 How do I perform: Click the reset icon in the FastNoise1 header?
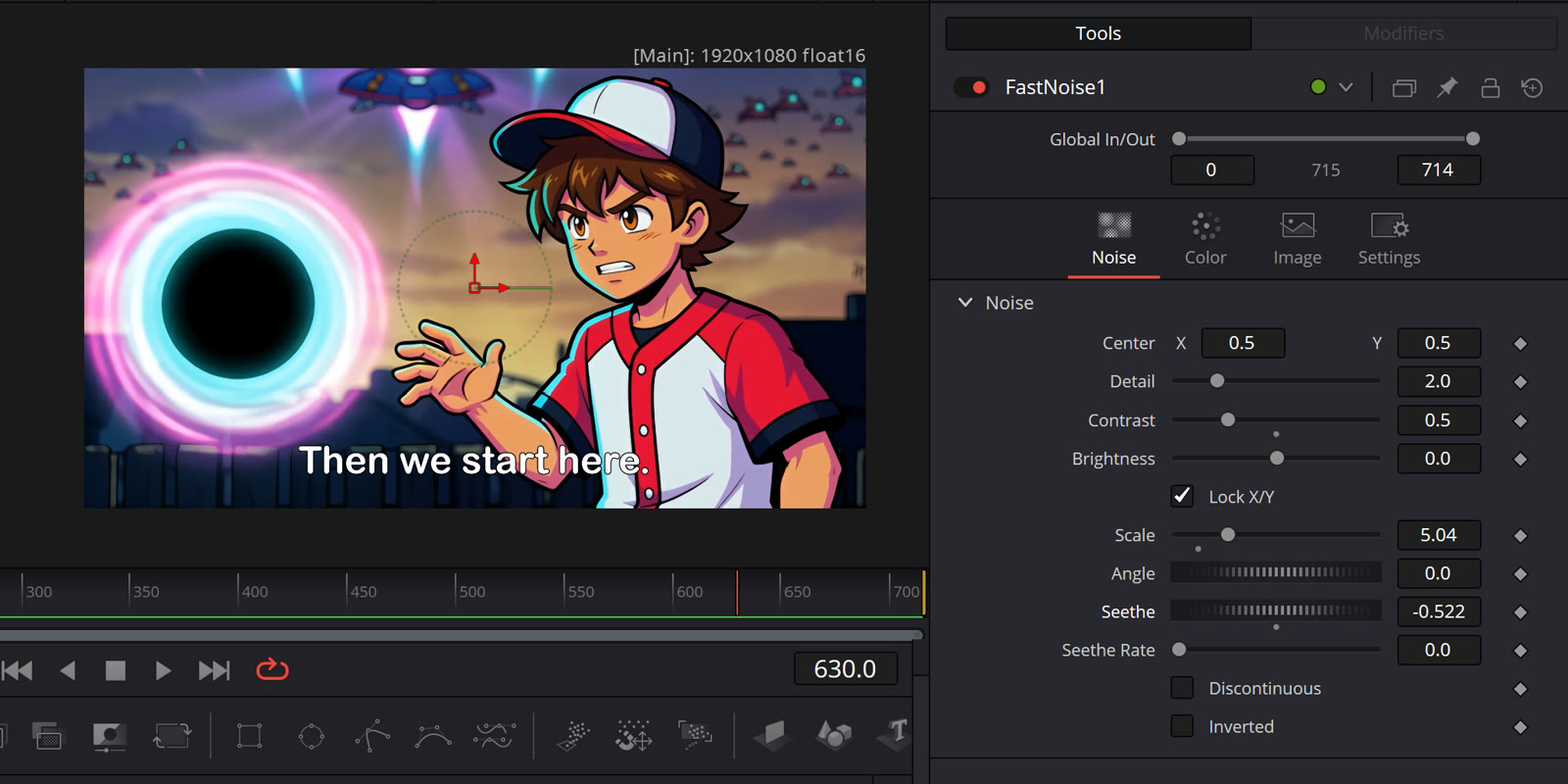pos(1533,87)
